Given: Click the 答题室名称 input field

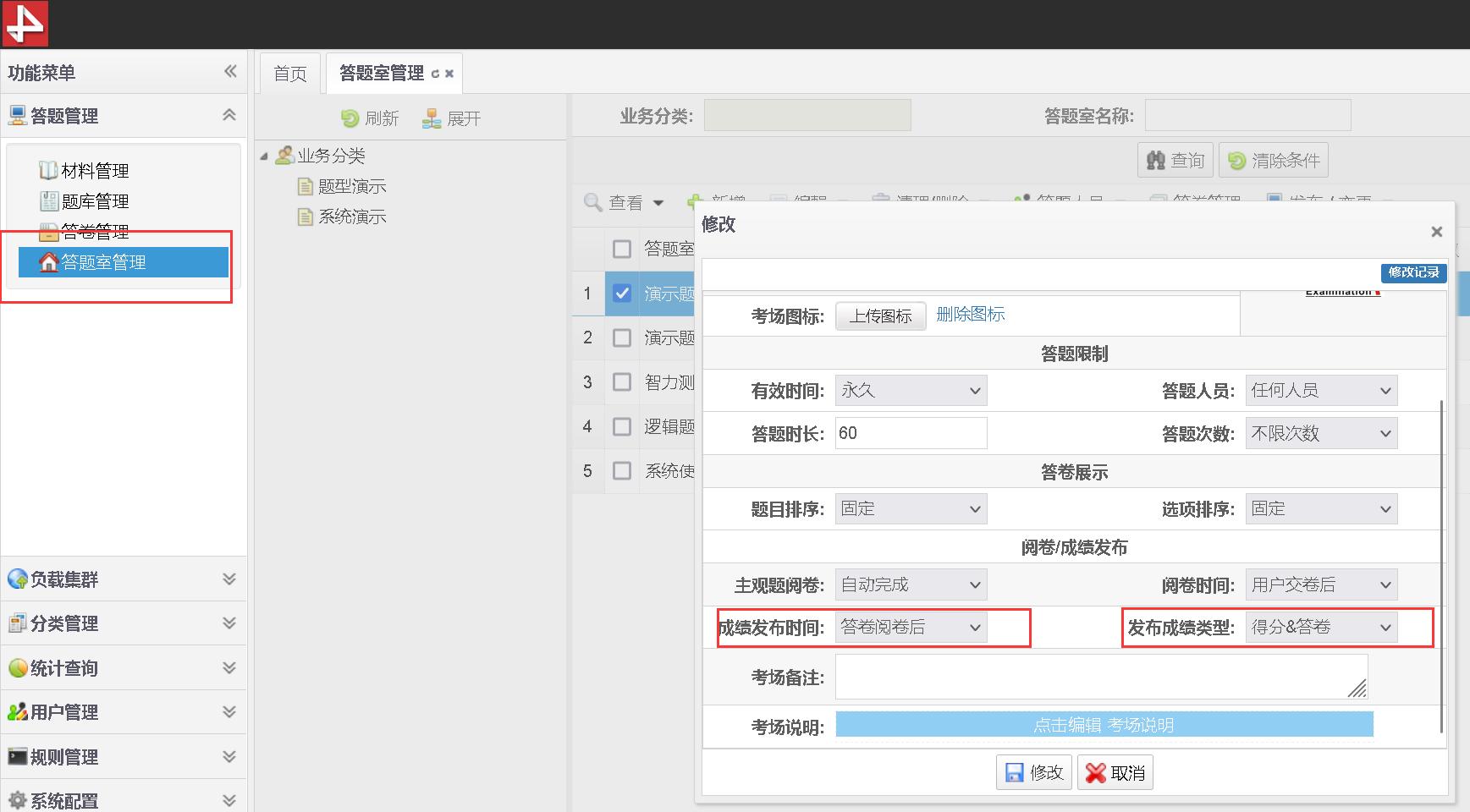Looking at the screenshot, I should (1248, 115).
